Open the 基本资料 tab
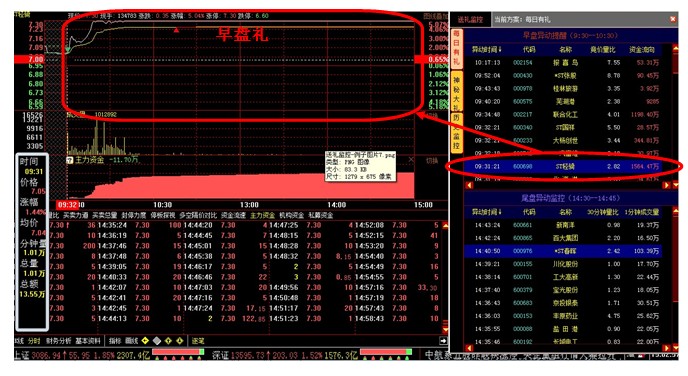 point(88,341)
